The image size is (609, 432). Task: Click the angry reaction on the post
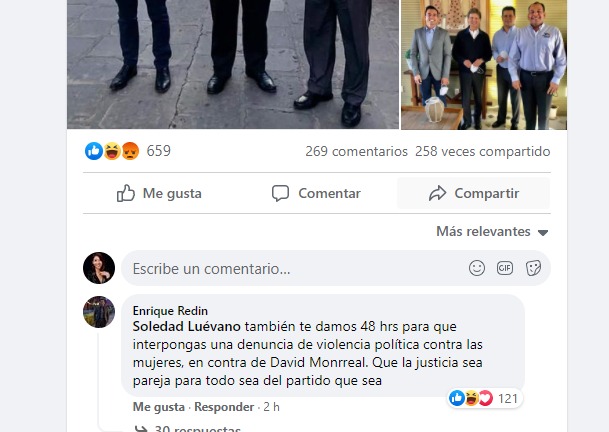point(130,151)
